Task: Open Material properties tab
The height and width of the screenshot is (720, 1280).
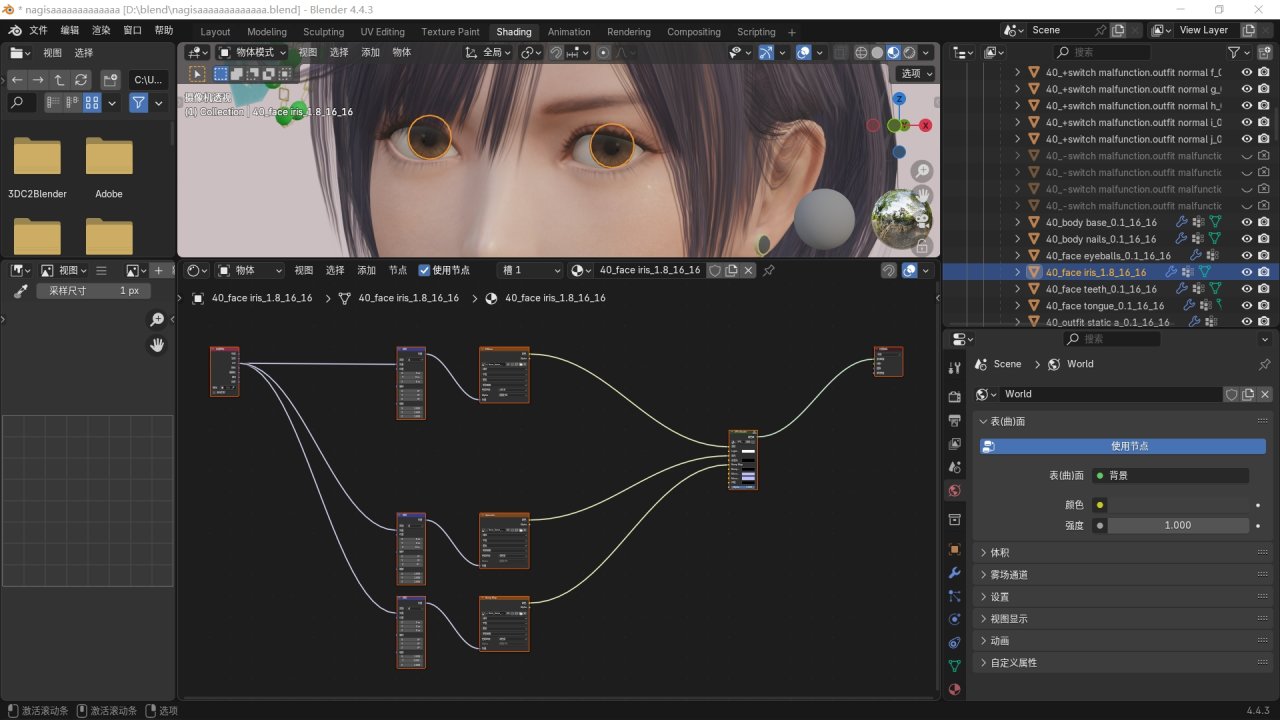Action: pyautogui.click(x=954, y=689)
